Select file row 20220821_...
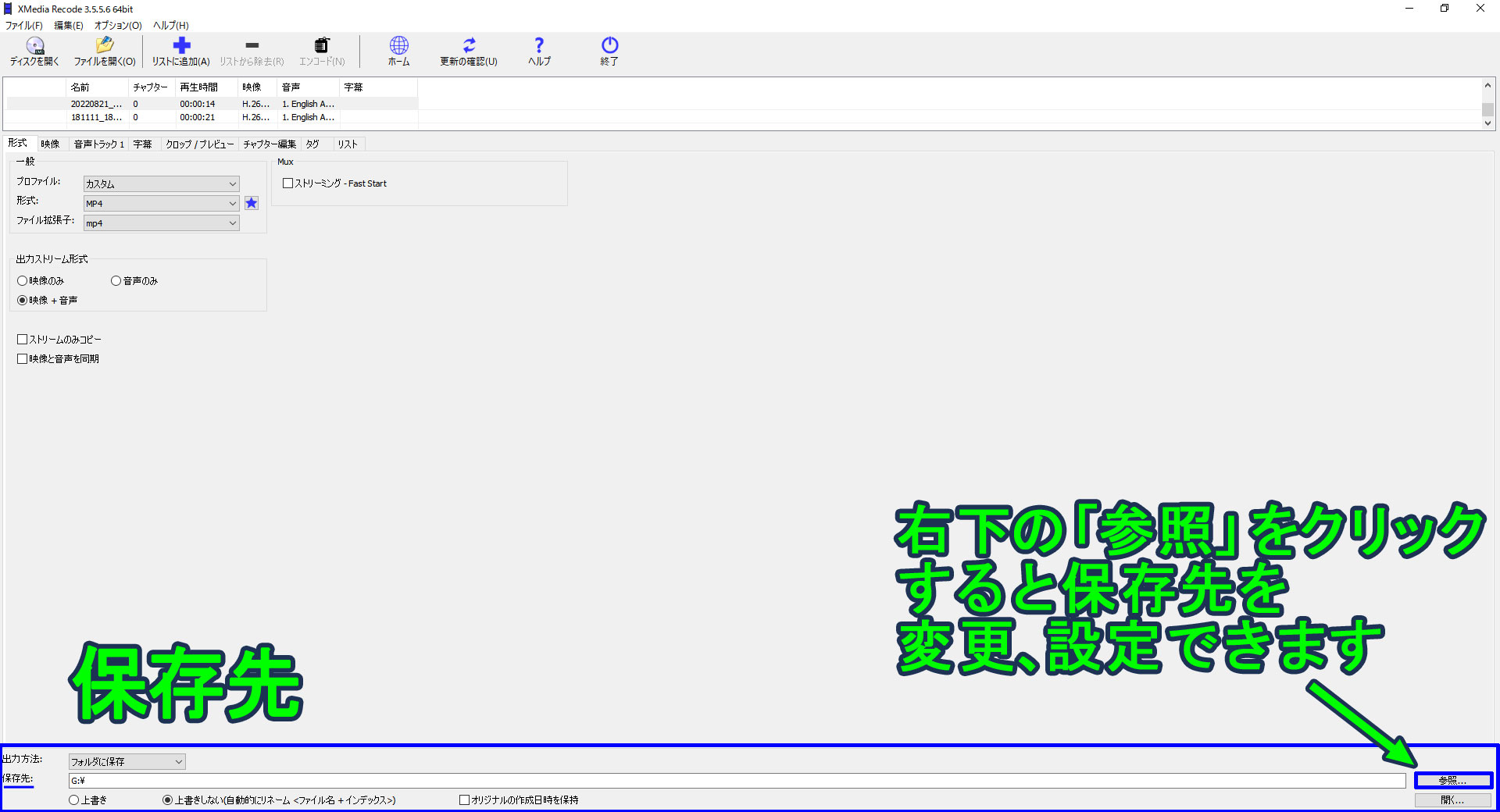 point(212,104)
